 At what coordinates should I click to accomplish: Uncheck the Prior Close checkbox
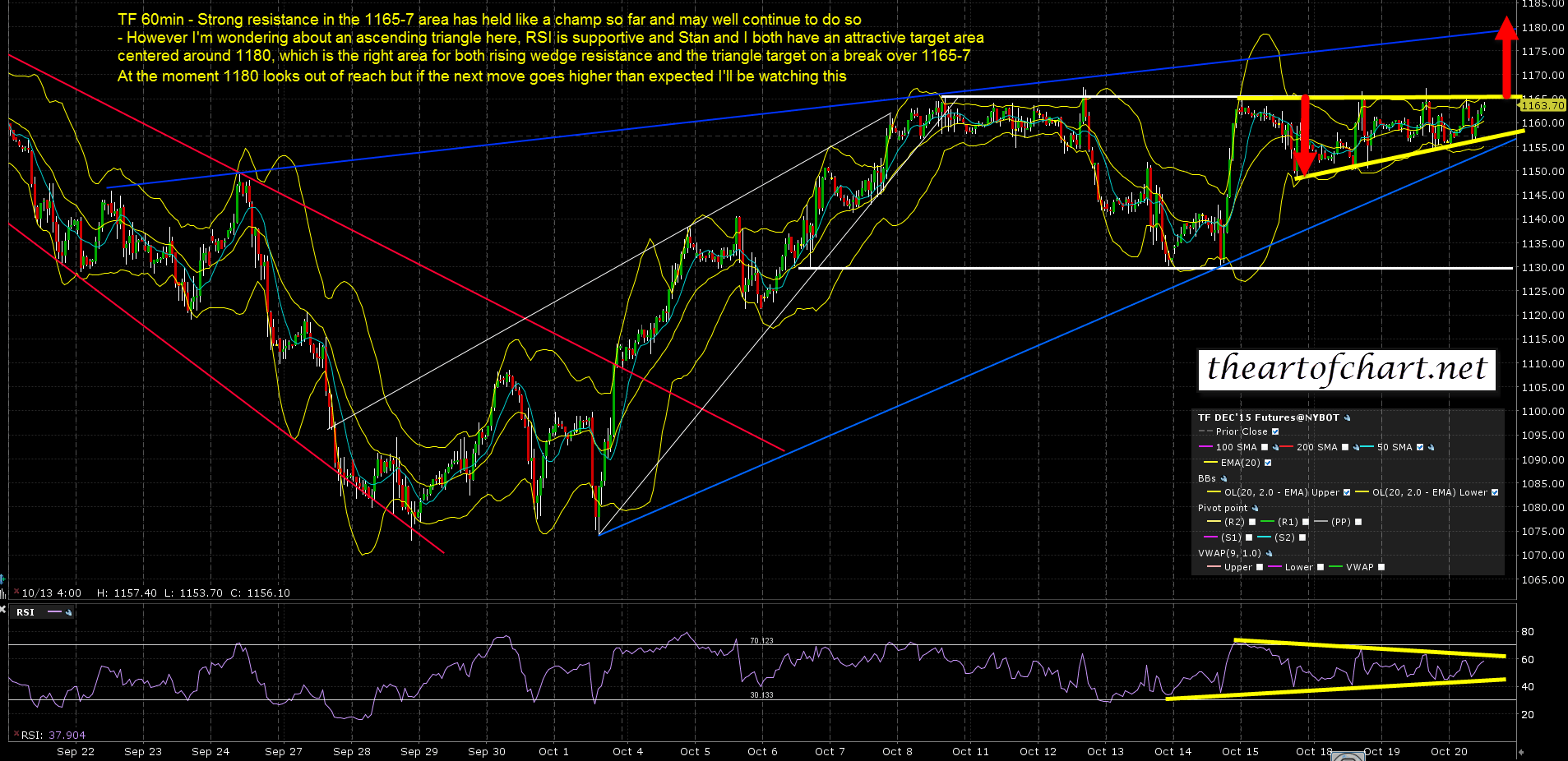[x=1275, y=432]
